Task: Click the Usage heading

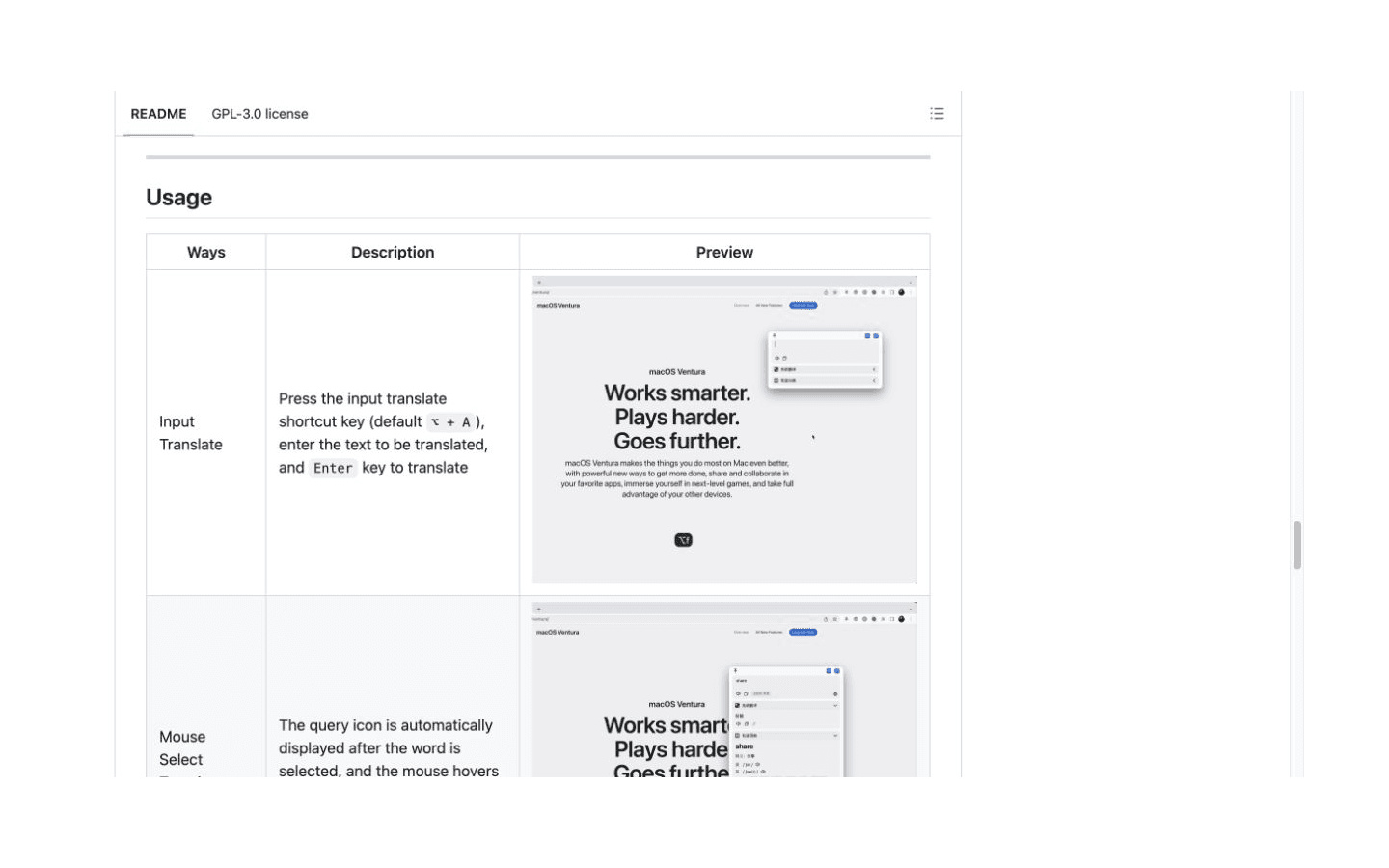Action: click(x=179, y=198)
